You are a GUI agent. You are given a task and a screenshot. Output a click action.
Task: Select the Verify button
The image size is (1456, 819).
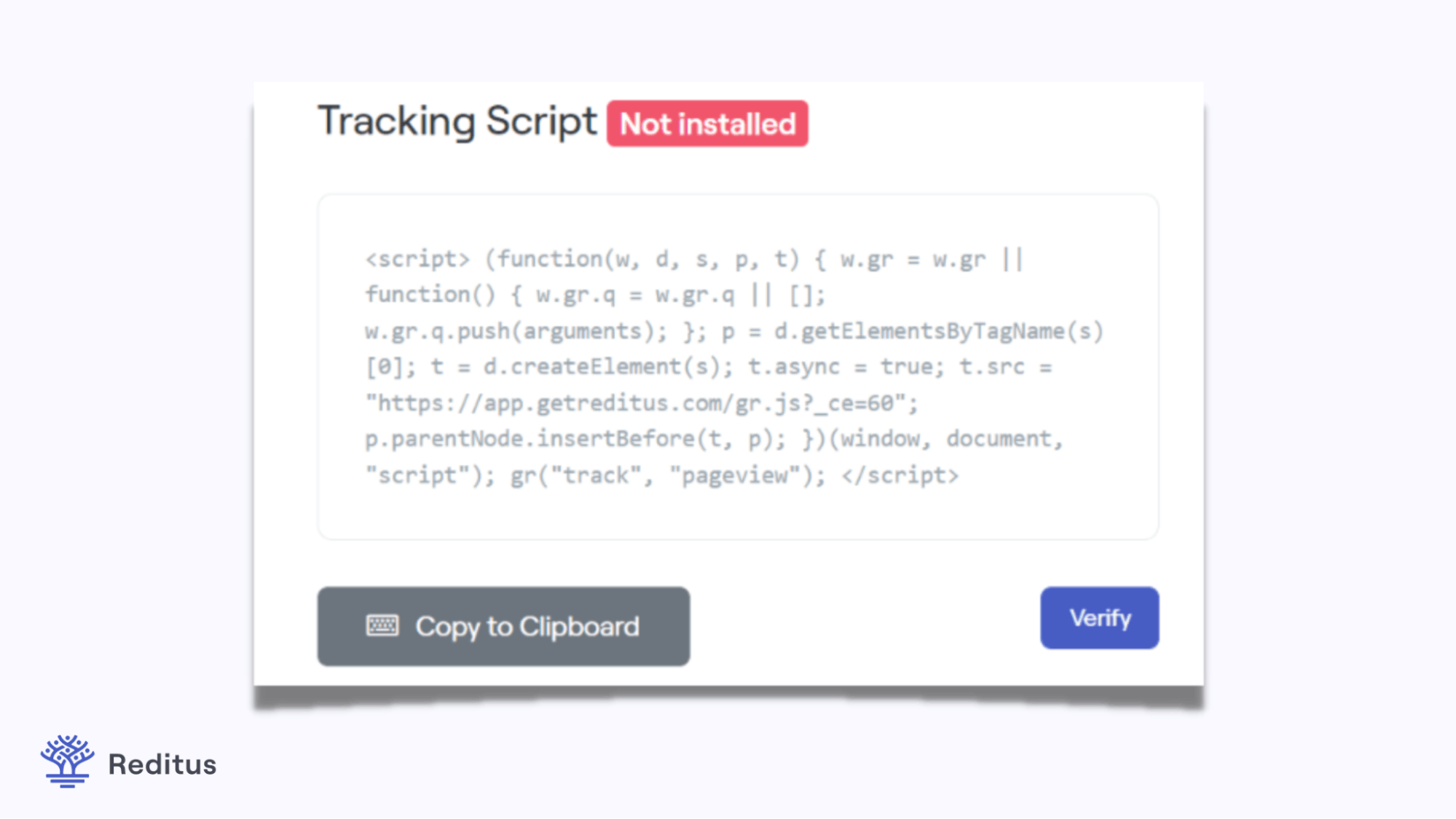point(1099,617)
